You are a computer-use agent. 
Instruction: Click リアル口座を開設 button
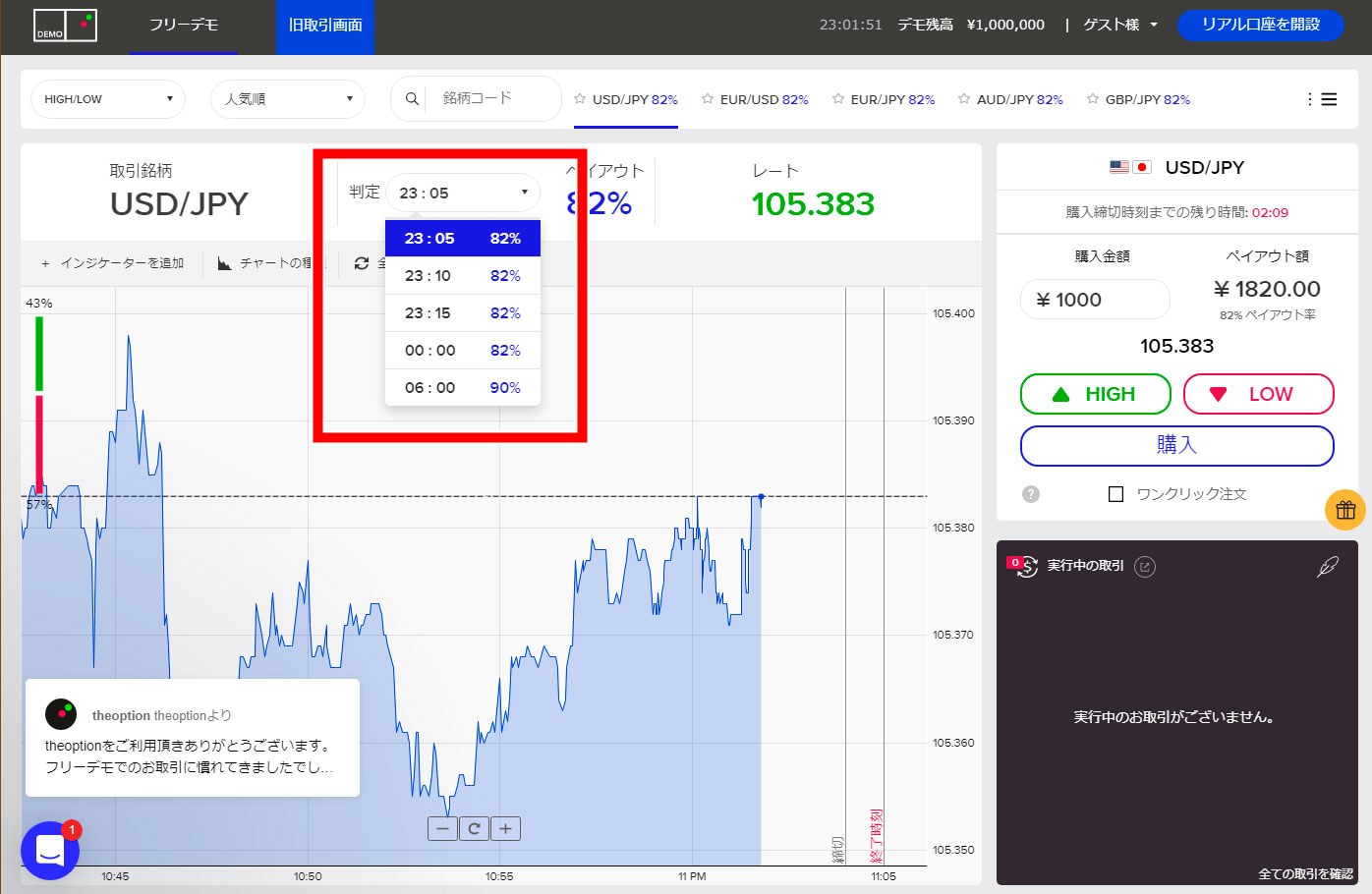(1261, 25)
